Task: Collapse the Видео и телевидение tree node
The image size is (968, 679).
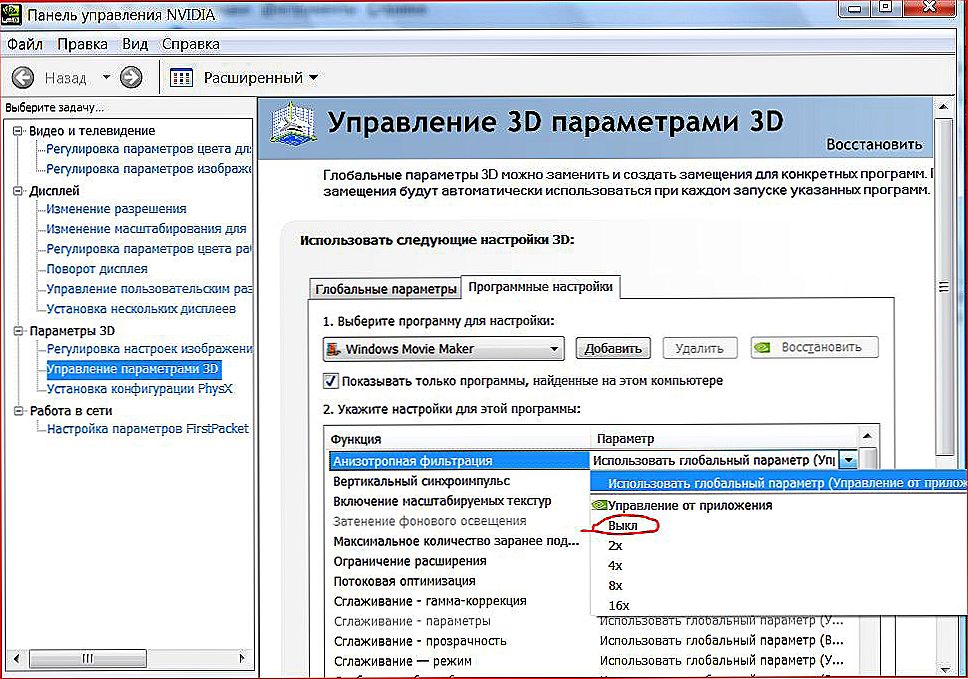Action: [x=18, y=131]
